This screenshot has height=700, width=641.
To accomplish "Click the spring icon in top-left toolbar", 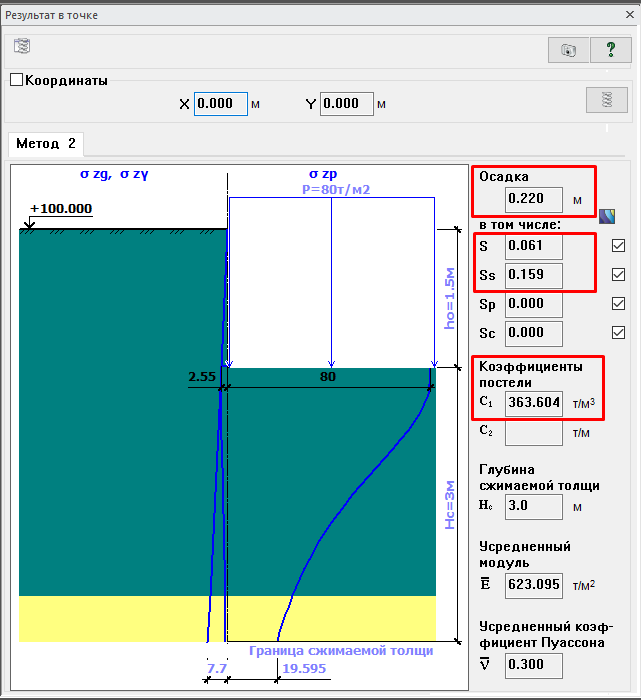I will click(22, 46).
